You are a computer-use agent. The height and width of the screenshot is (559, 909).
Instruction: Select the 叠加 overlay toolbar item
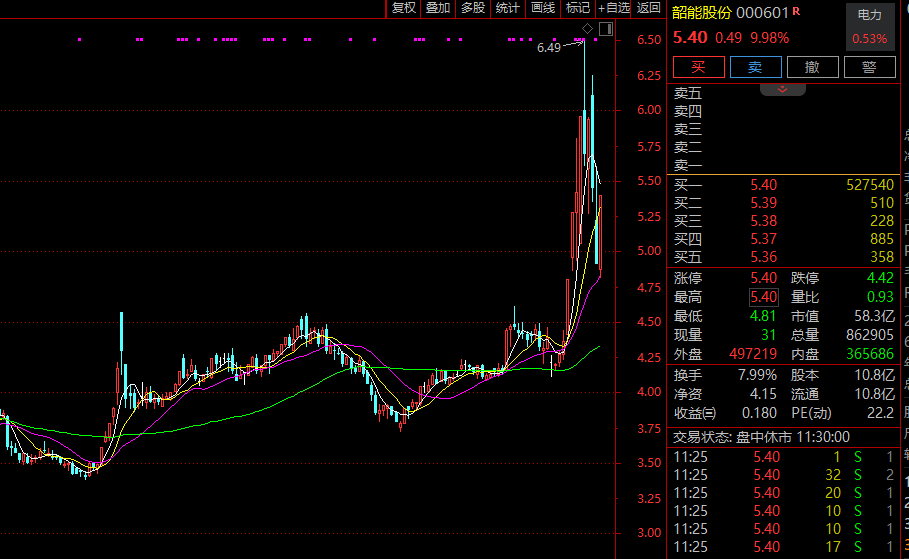coord(438,8)
